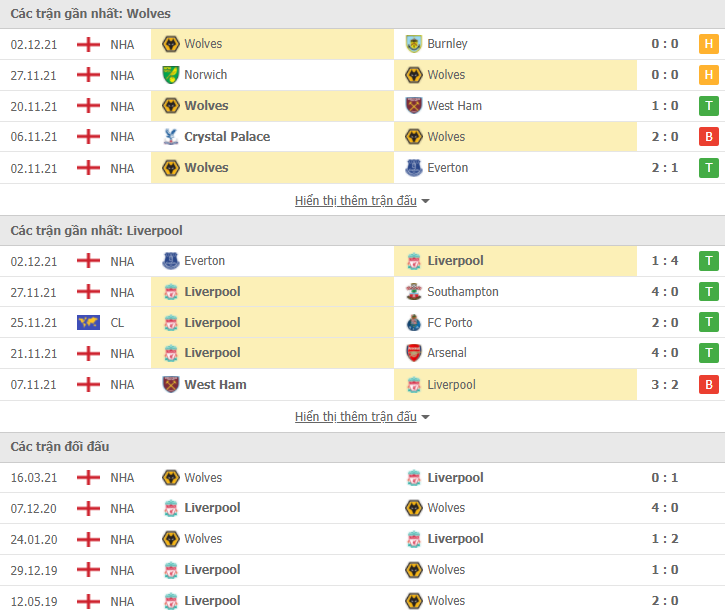Click the Southampton club crest icon
This screenshot has height=616, width=725.
point(413,292)
